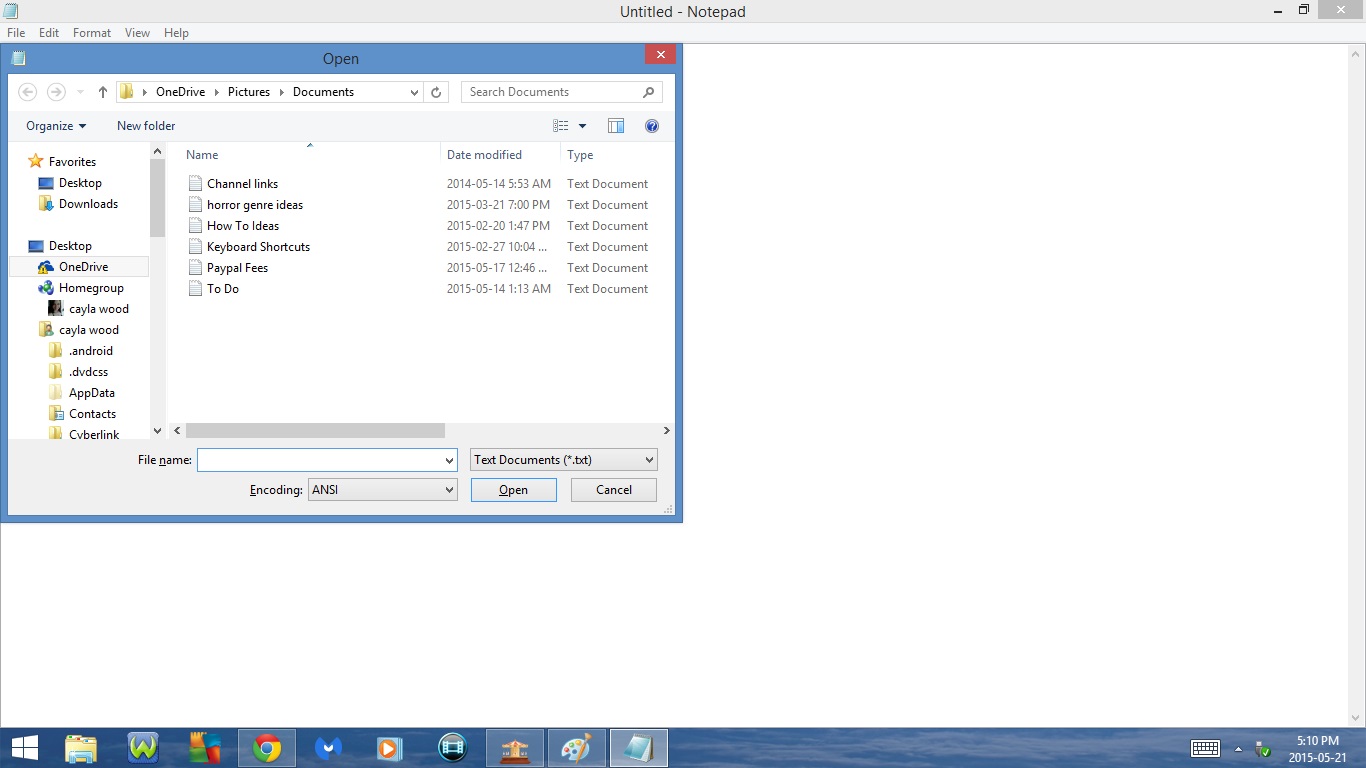The width and height of the screenshot is (1366, 768).
Task: Click the search magnifier icon
Action: (649, 92)
